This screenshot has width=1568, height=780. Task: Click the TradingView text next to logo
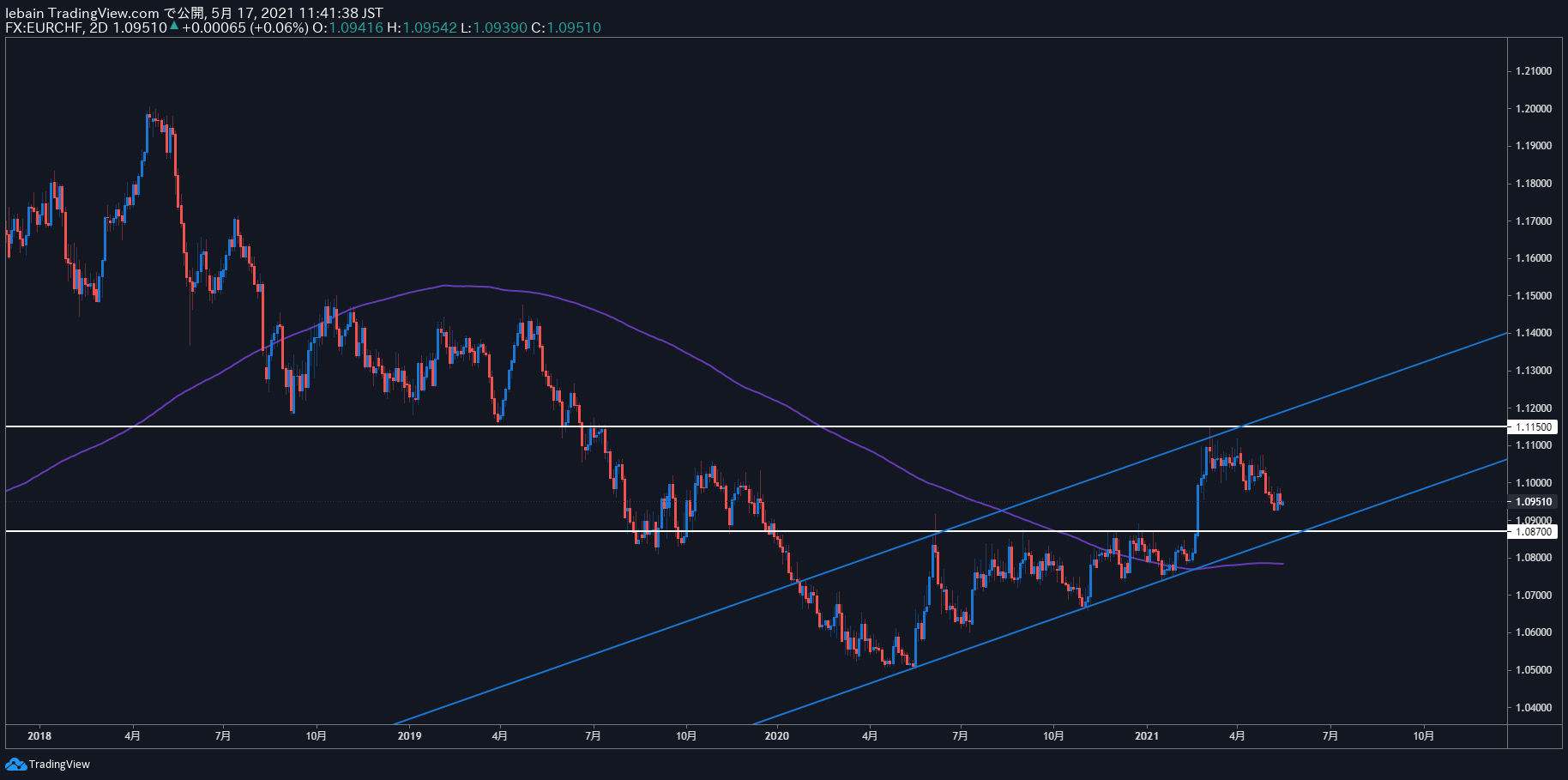point(59,764)
